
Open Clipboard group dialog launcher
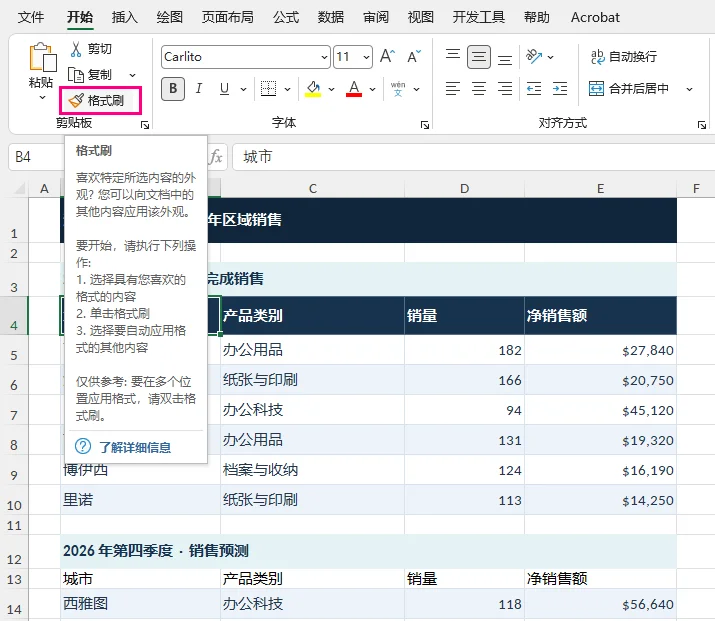pyautogui.click(x=145, y=125)
